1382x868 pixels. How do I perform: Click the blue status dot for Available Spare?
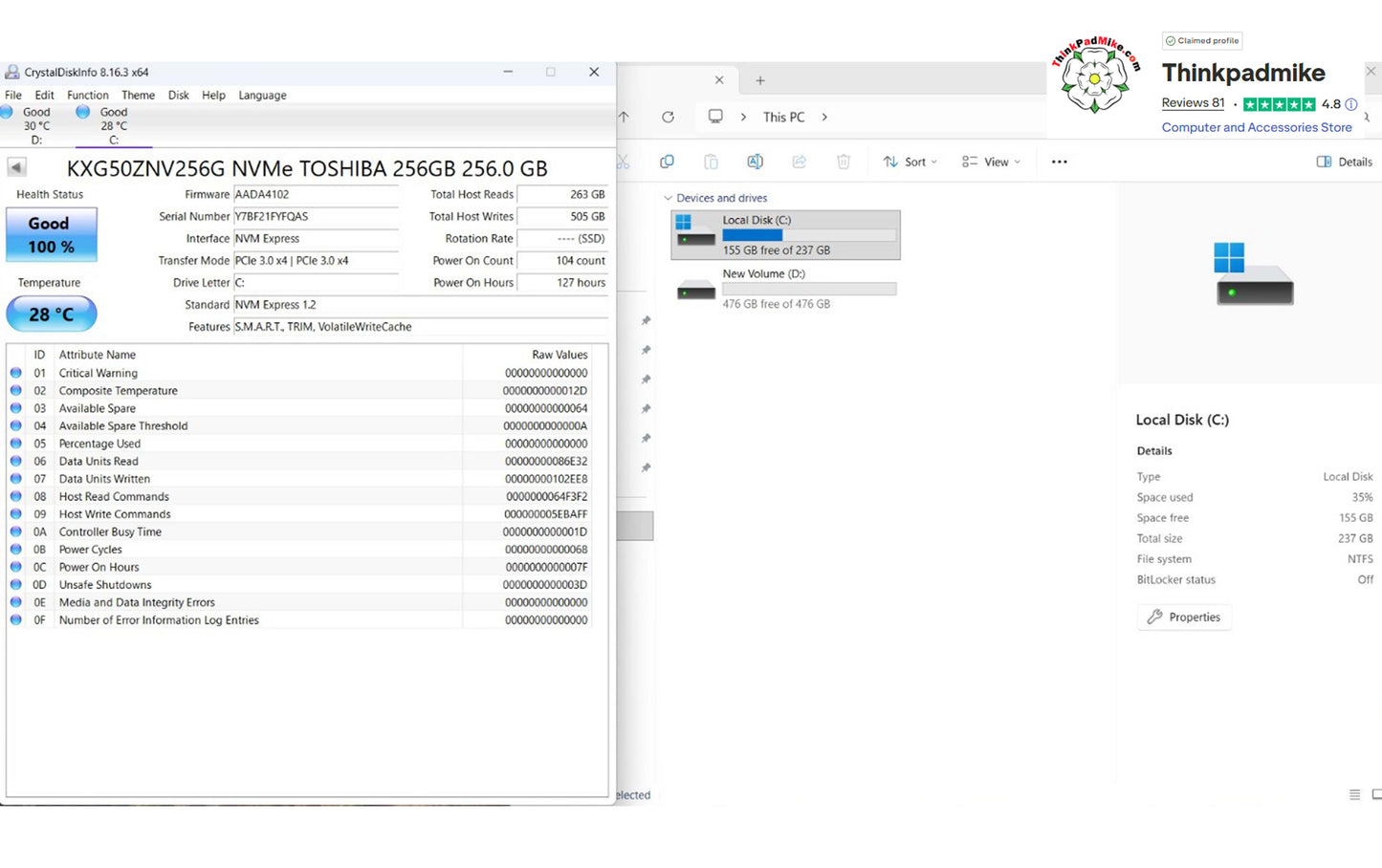(x=16, y=408)
